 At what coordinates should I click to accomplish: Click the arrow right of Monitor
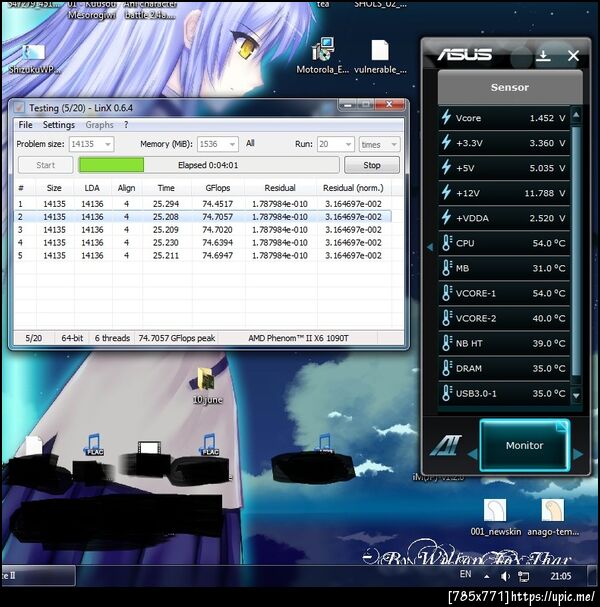[578, 454]
